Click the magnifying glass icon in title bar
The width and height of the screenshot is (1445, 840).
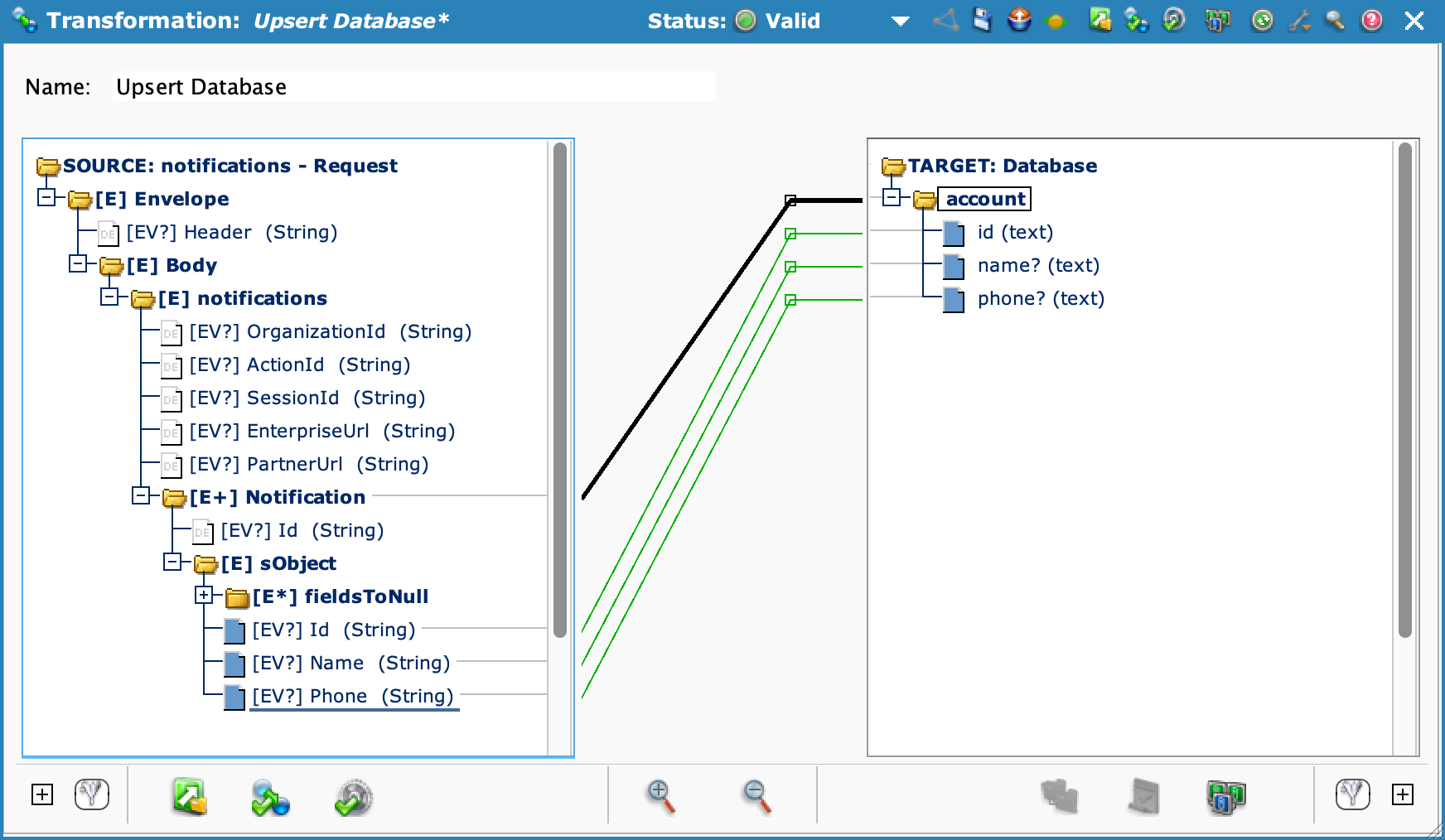[1334, 20]
